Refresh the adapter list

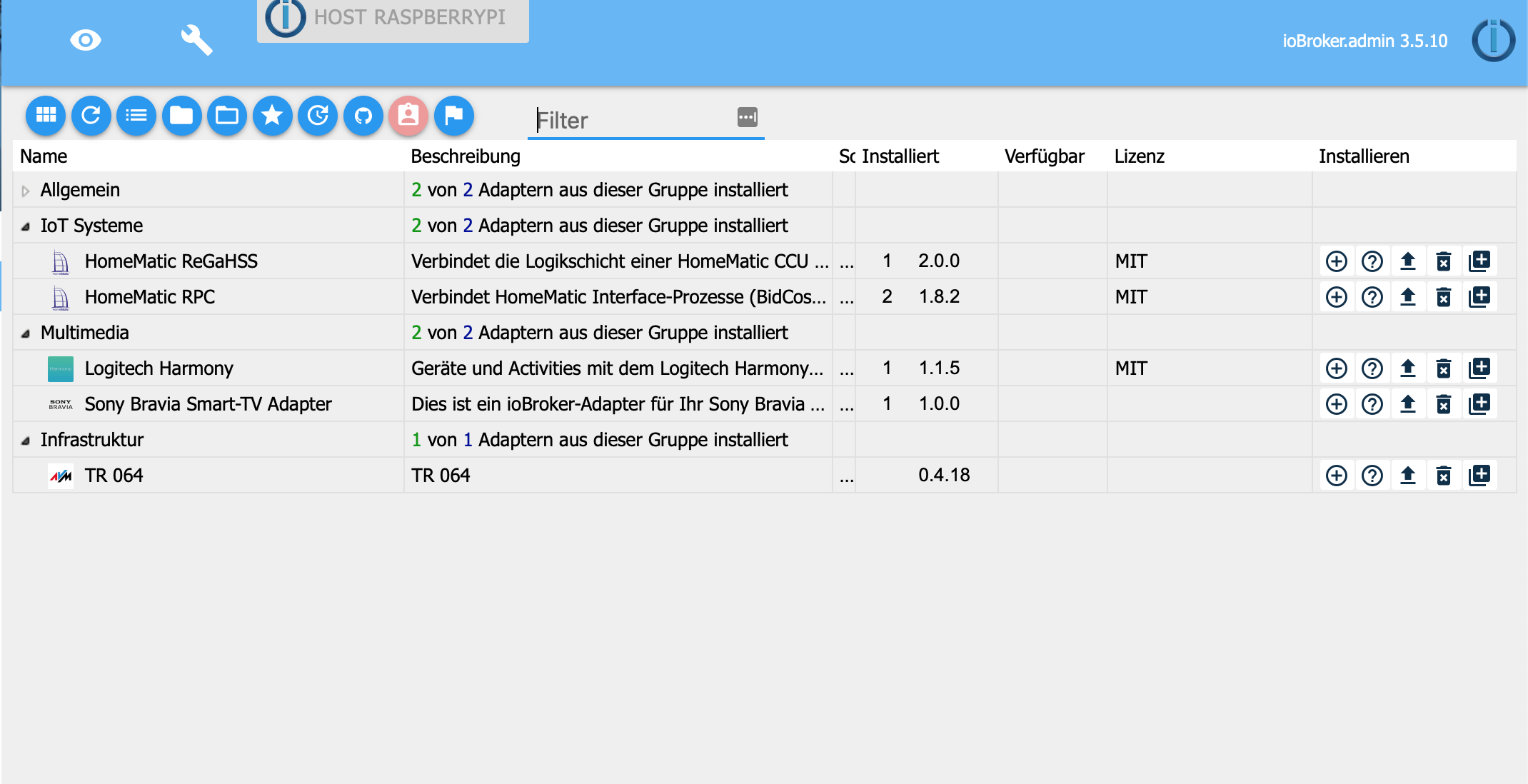(91, 115)
